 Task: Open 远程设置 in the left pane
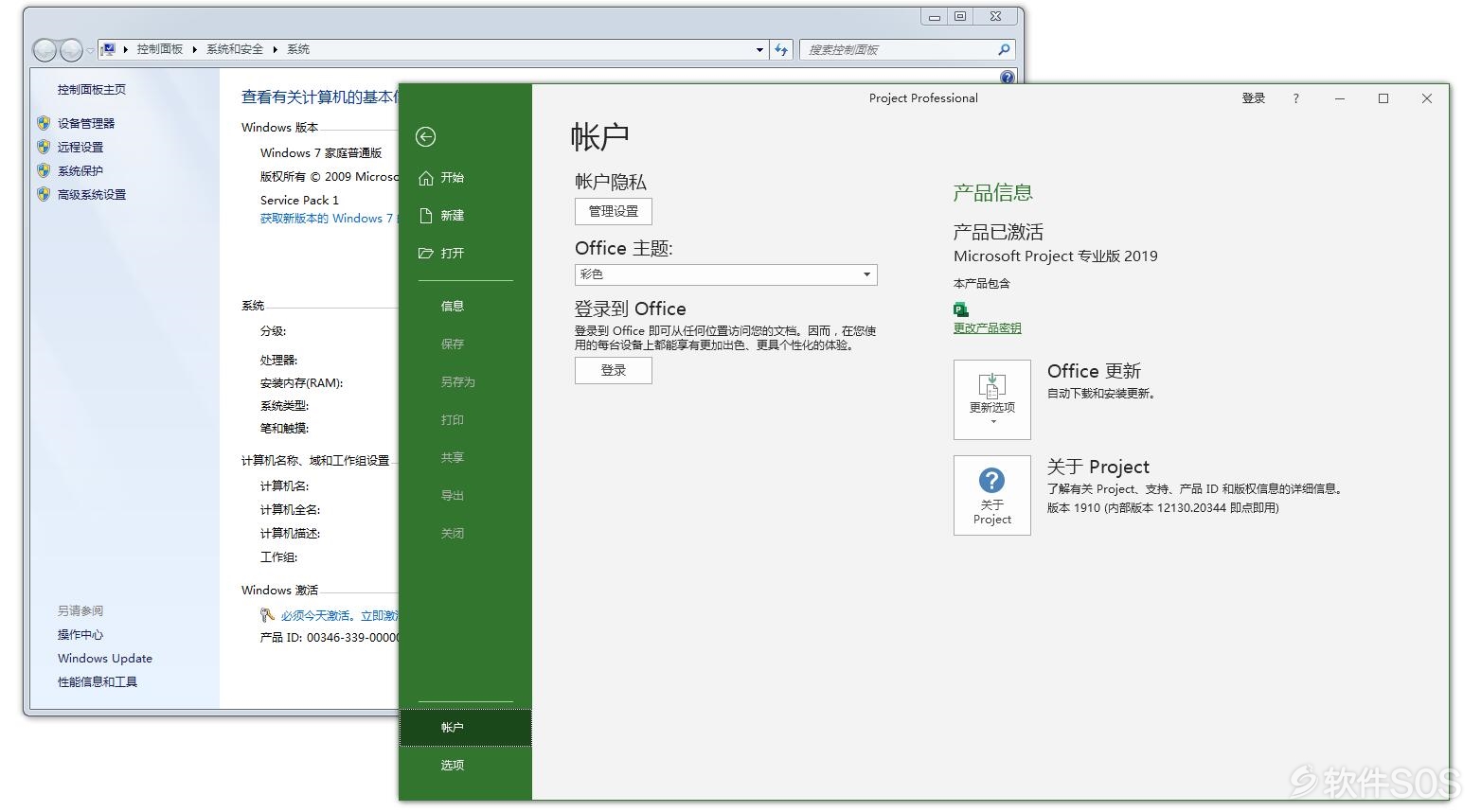click(x=80, y=148)
